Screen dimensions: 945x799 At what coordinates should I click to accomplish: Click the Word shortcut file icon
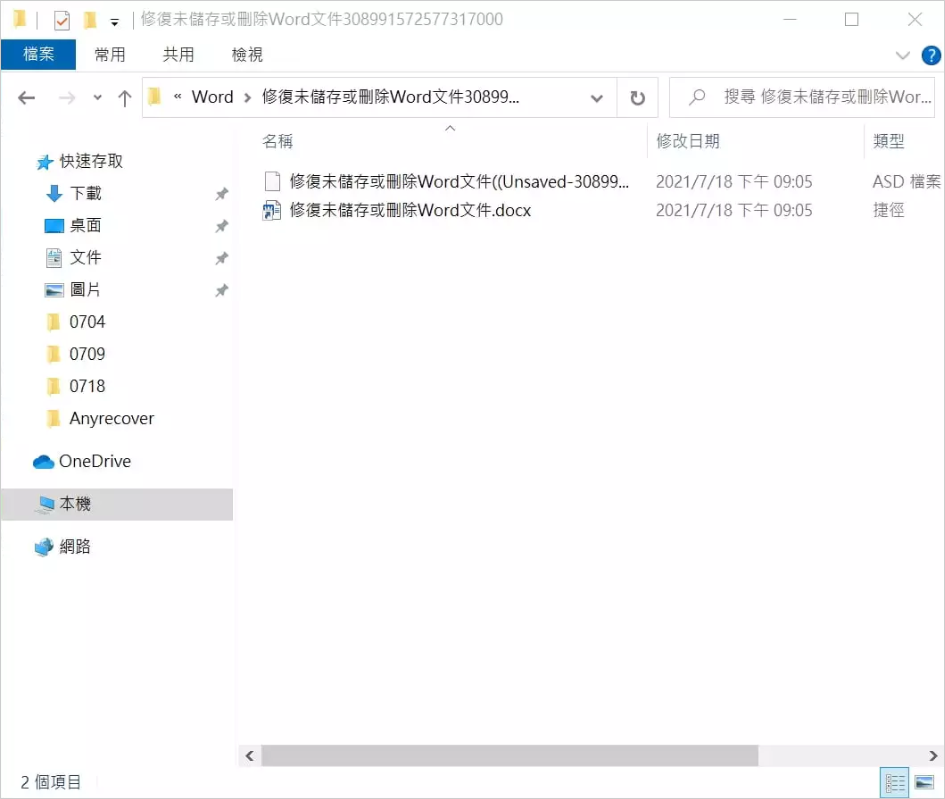[272, 210]
